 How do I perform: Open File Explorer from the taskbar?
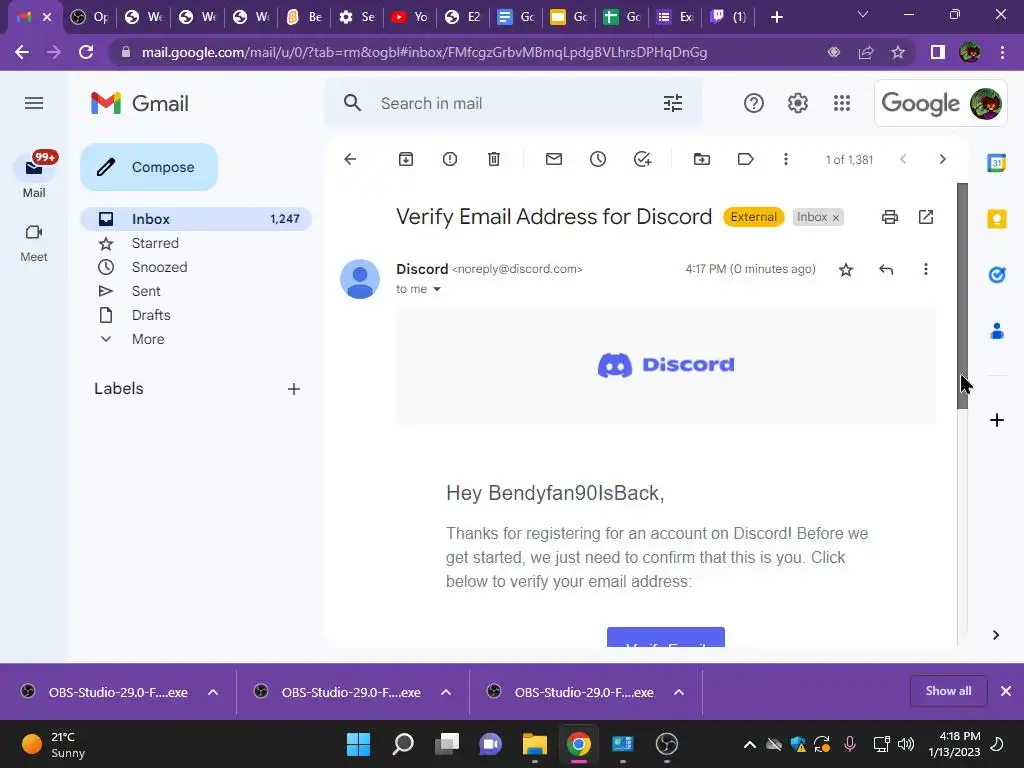pyautogui.click(x=534, y=744)
